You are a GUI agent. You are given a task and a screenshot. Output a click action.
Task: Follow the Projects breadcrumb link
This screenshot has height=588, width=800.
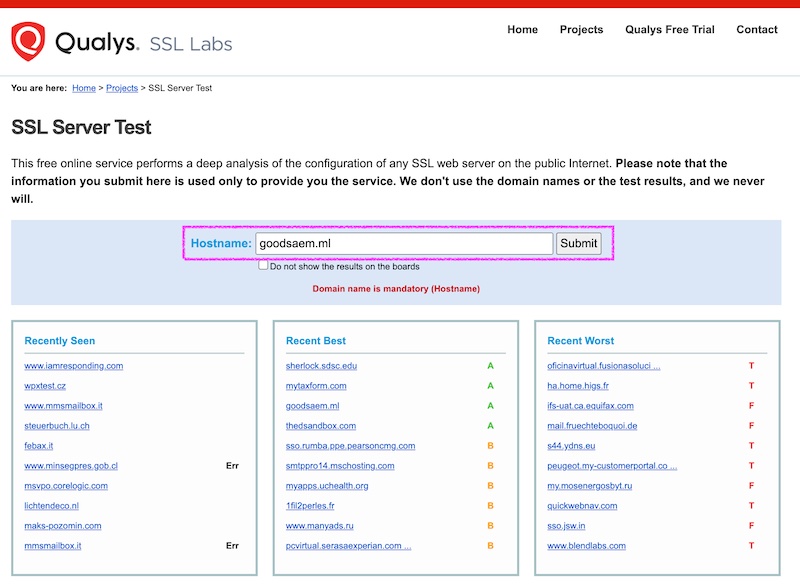pos(122,88)
